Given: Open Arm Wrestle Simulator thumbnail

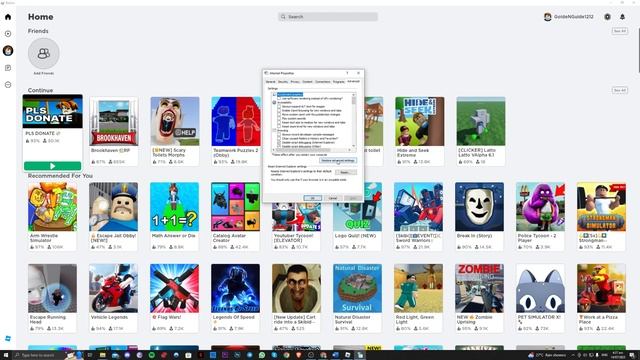Looking at the screenshot, I should click(x=52, y=207).
